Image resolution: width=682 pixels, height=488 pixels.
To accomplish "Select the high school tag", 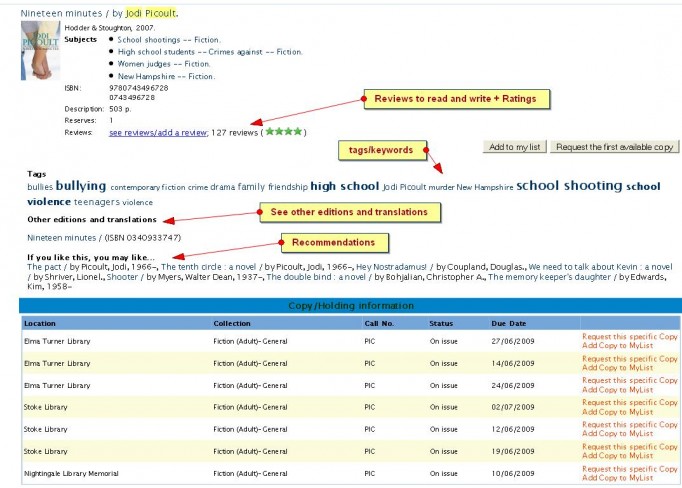I will coord(344,186).
